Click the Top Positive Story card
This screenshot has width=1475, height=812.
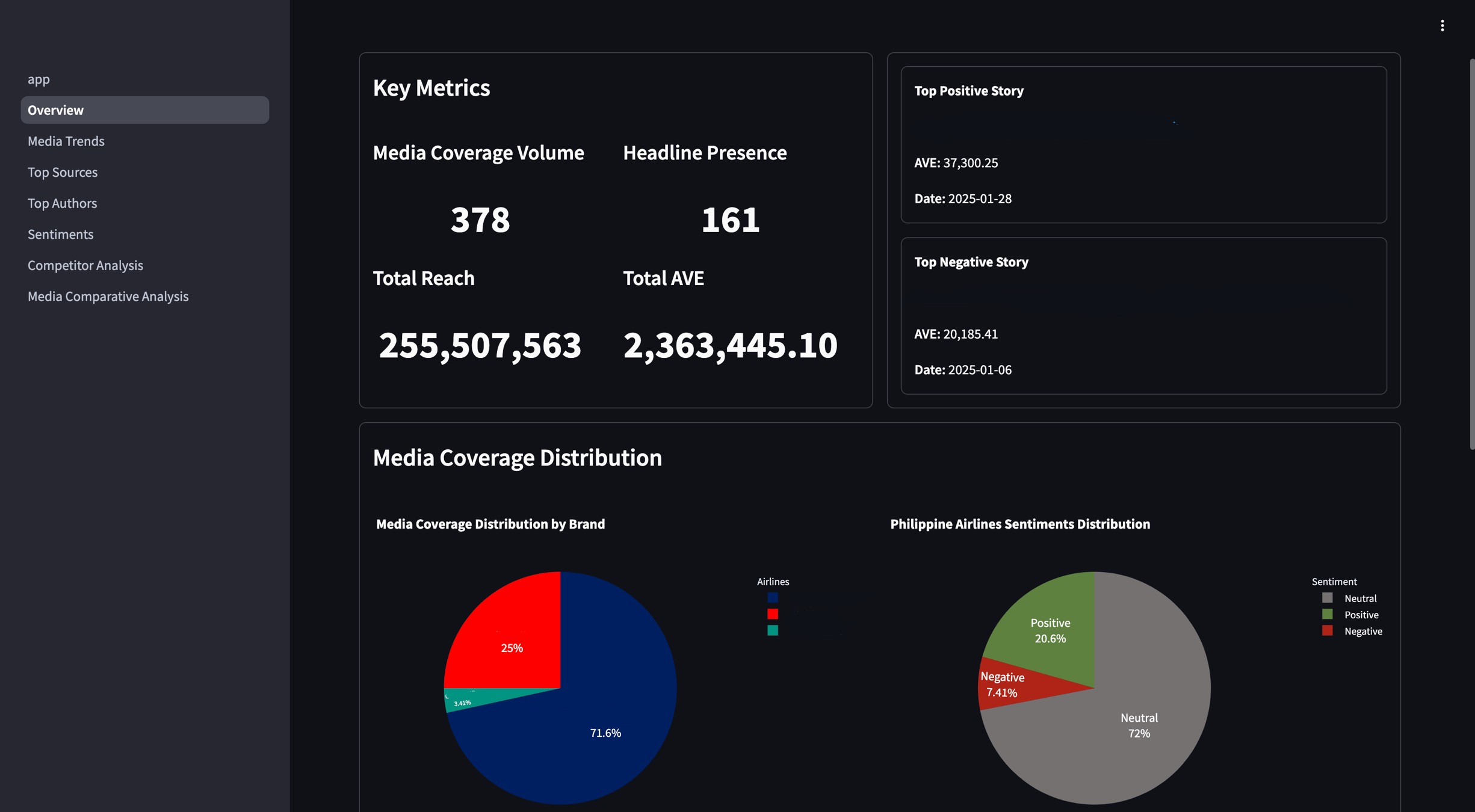coord(1143,144)
